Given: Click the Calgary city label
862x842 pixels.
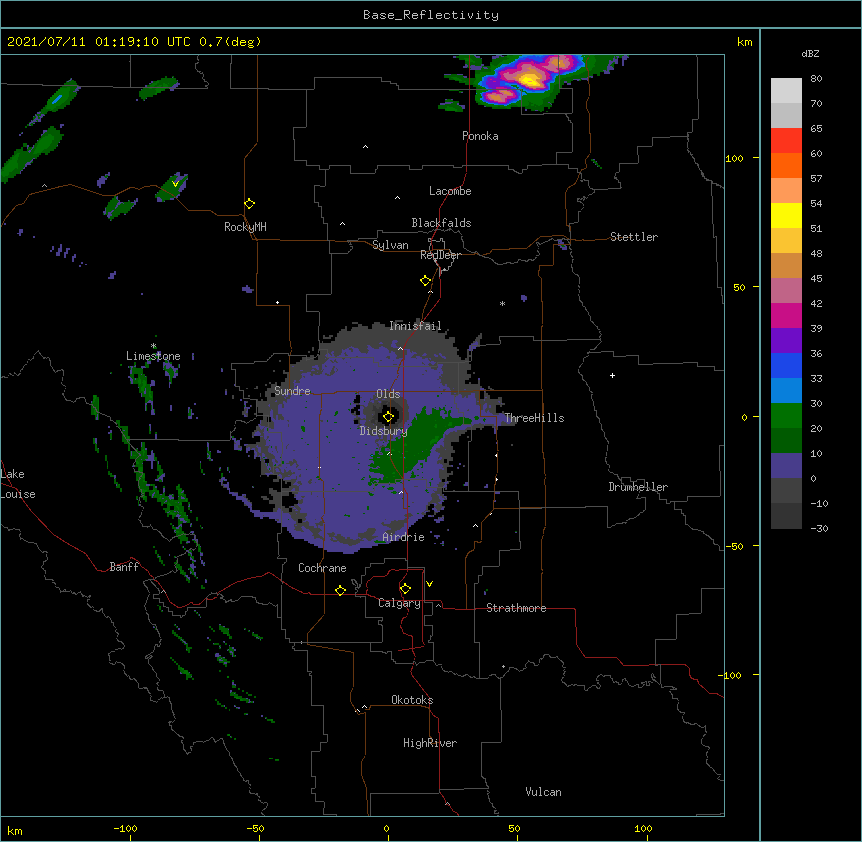Looking at the screenshot, I should click(399, 603).
